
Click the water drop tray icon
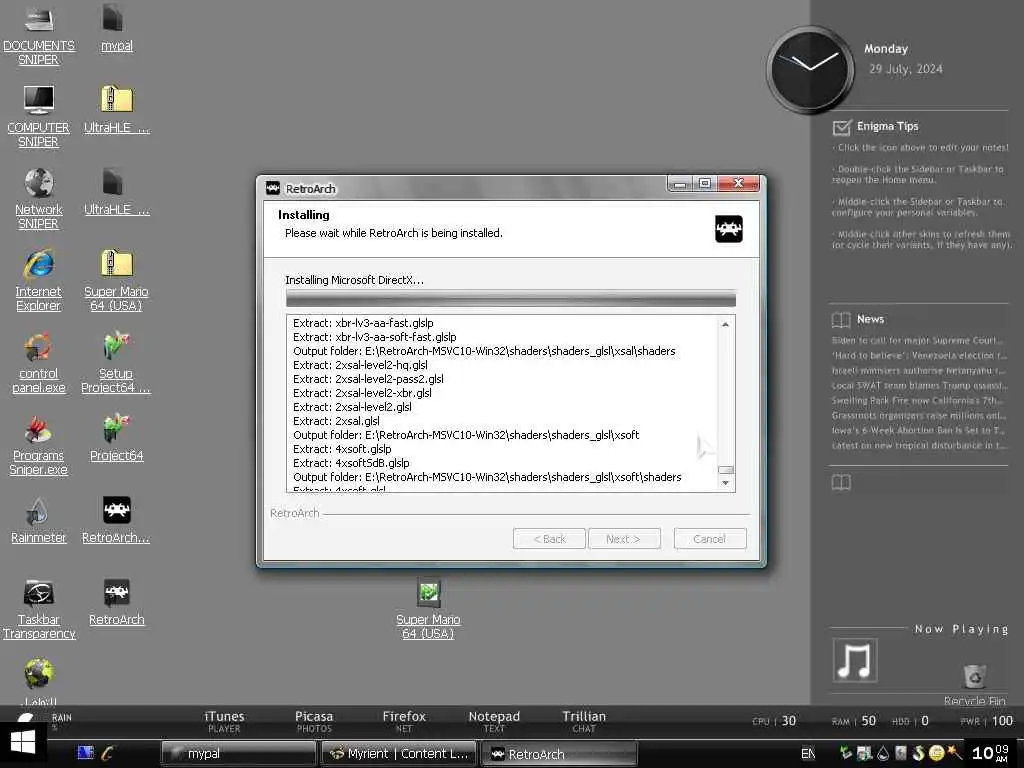coord(883,753)
